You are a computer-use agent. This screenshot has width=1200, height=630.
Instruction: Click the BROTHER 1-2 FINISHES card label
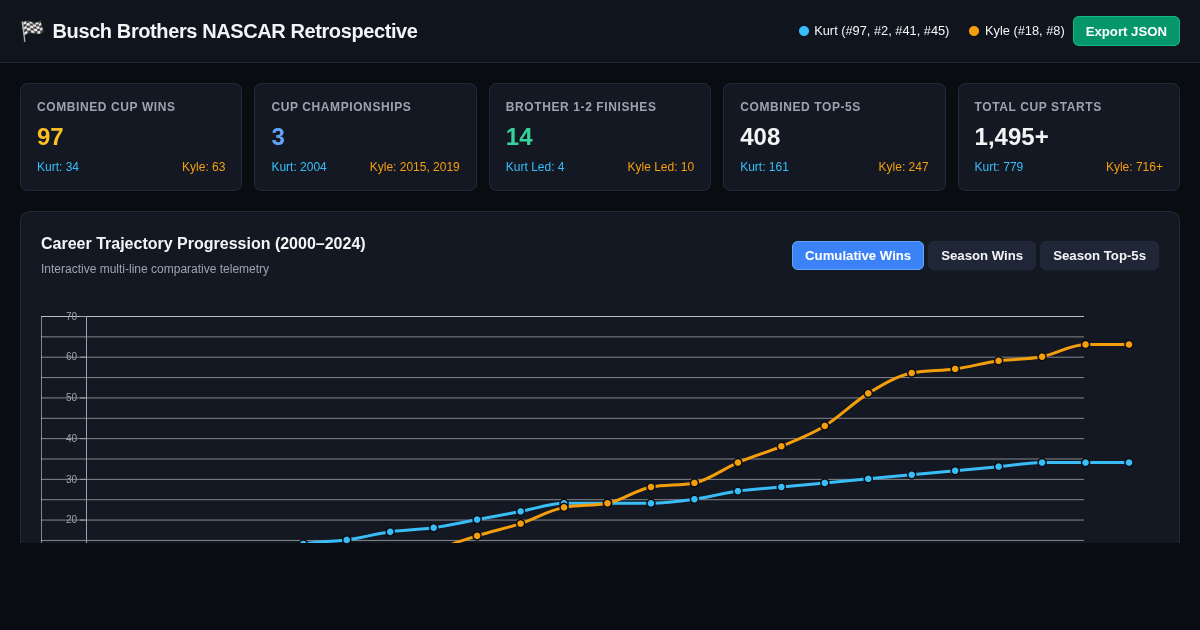(581, 107)
